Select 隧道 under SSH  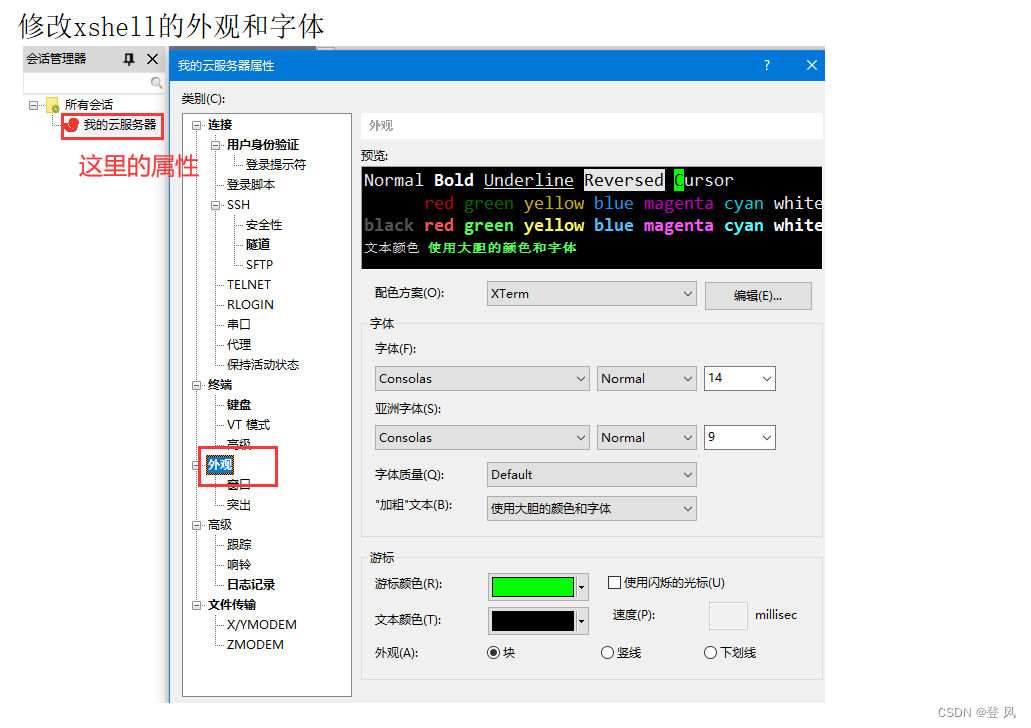(x=258, y=245)
